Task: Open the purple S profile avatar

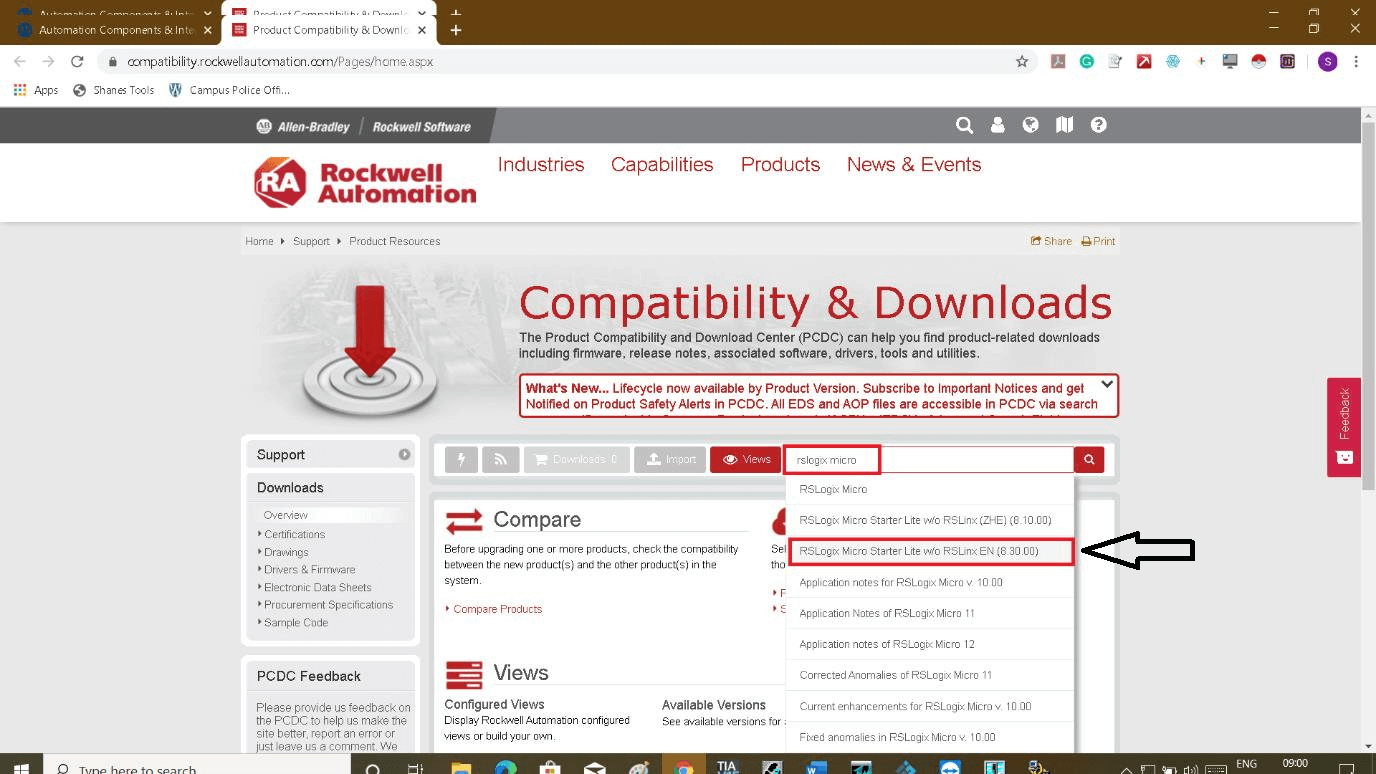Action: tap(1328, 61)
